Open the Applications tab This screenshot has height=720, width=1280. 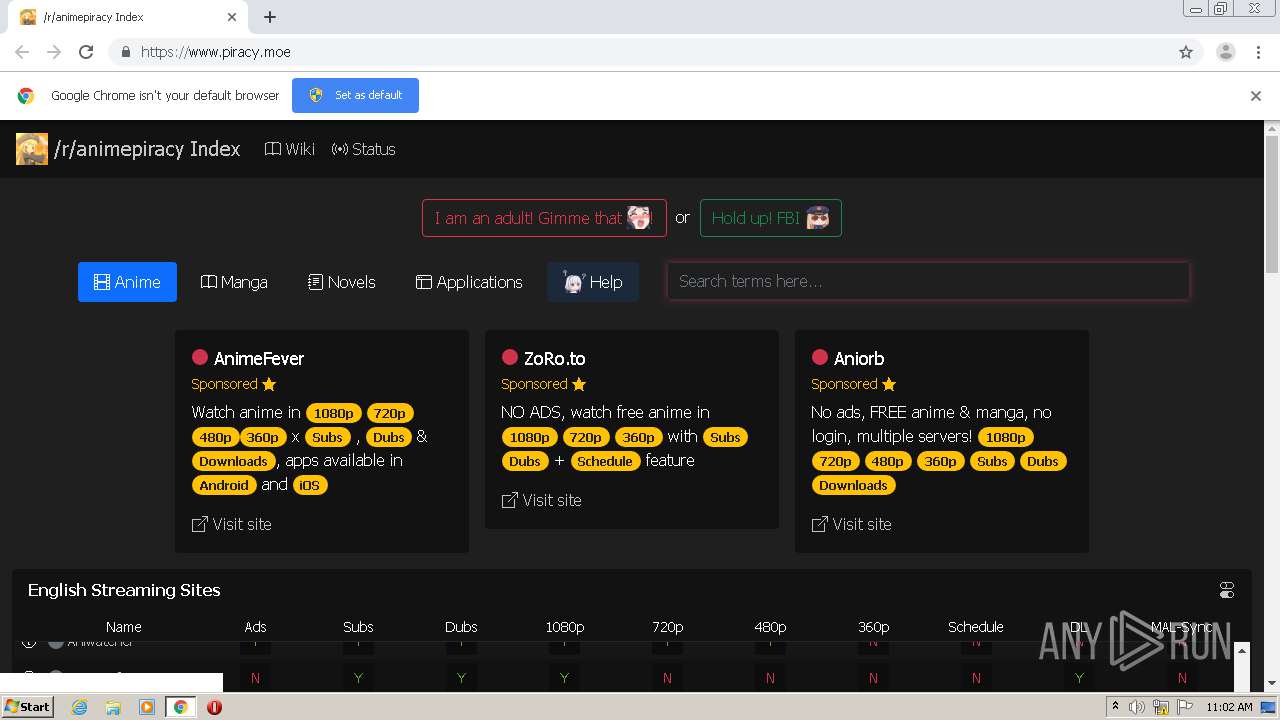469,282
